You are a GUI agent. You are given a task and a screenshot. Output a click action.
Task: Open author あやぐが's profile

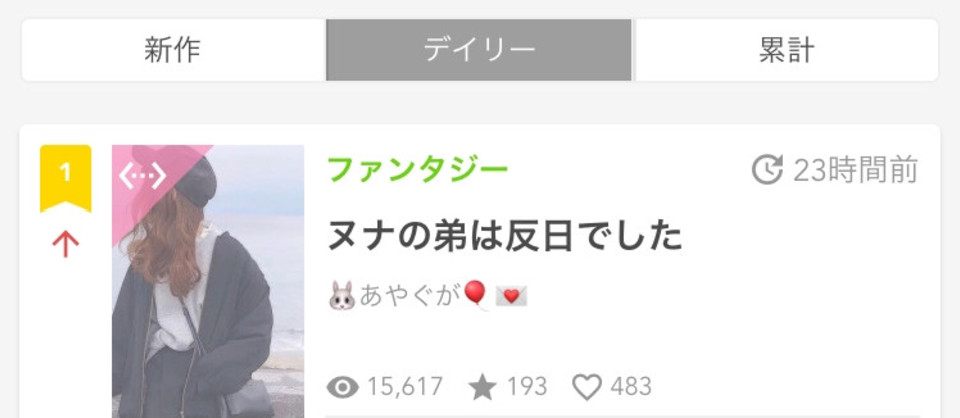409,295
